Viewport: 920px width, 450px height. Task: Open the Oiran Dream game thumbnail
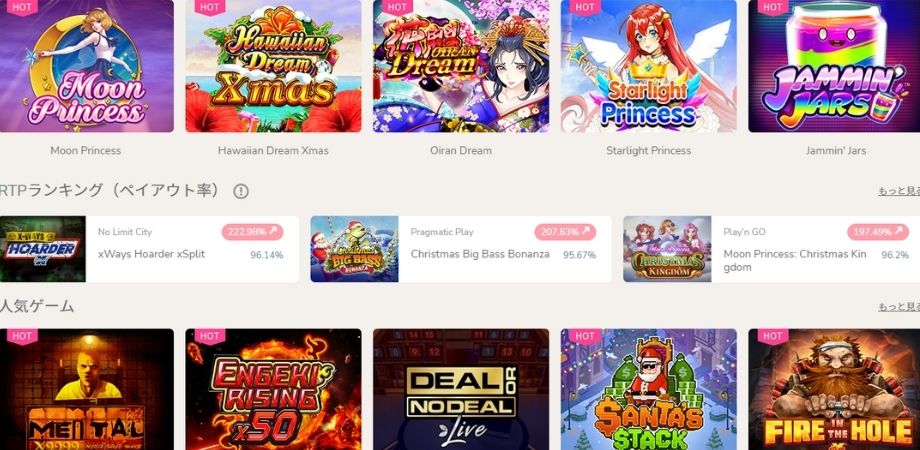pos(461,66)
